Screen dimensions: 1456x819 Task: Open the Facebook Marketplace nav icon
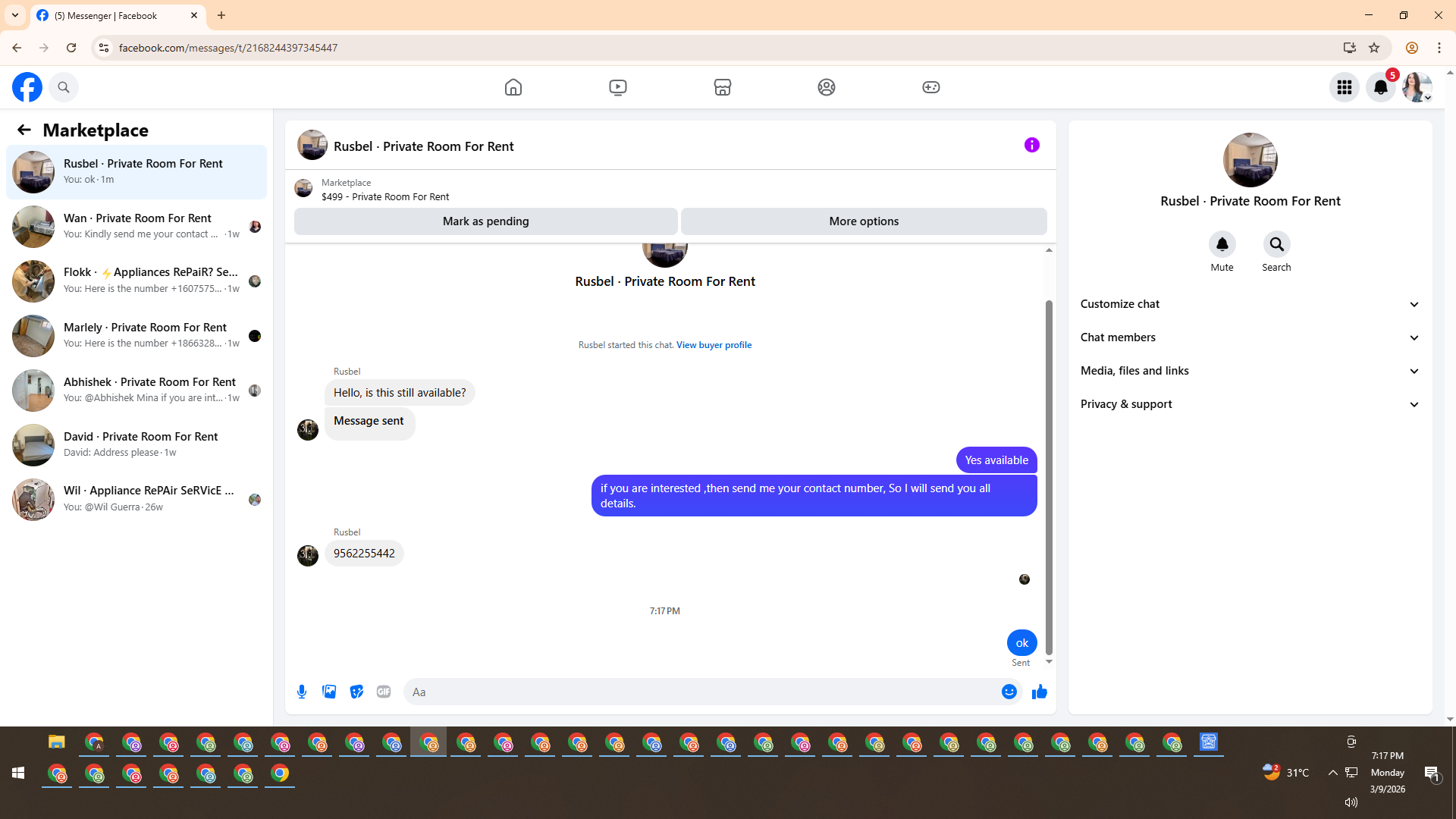[722, 87]
